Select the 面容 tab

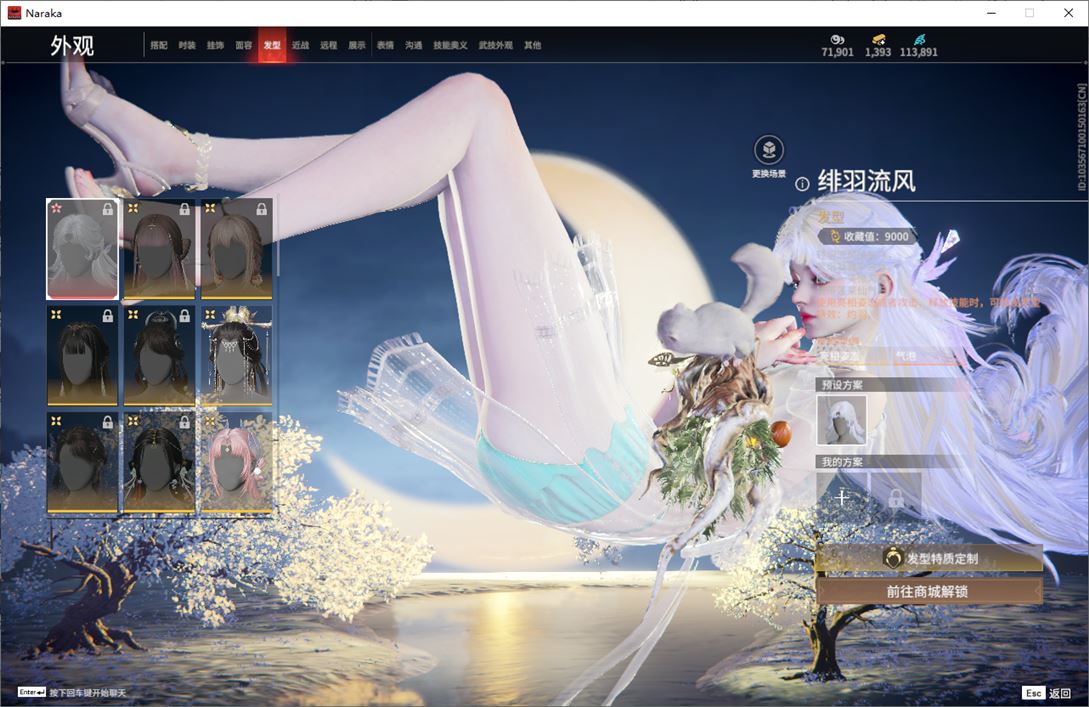(x=244, y=45)
